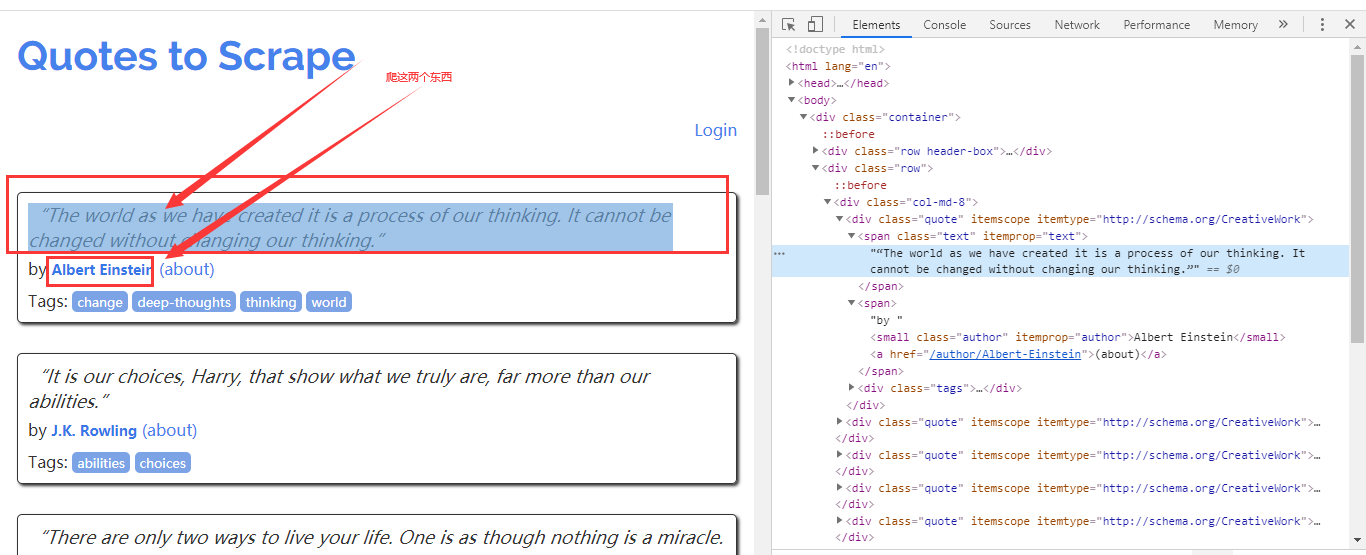1366x555 pixels.
Task: Collapse the div class="col-md-8" node
Action: (828, 202)
